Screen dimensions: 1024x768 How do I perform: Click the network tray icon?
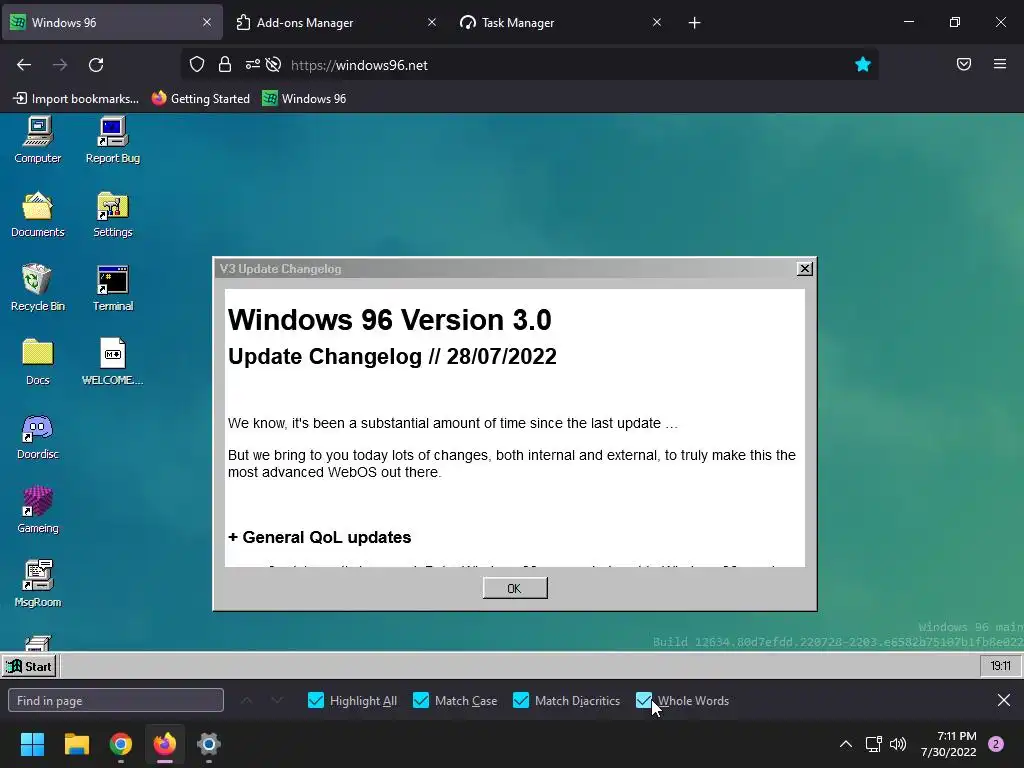coord(873,744)
